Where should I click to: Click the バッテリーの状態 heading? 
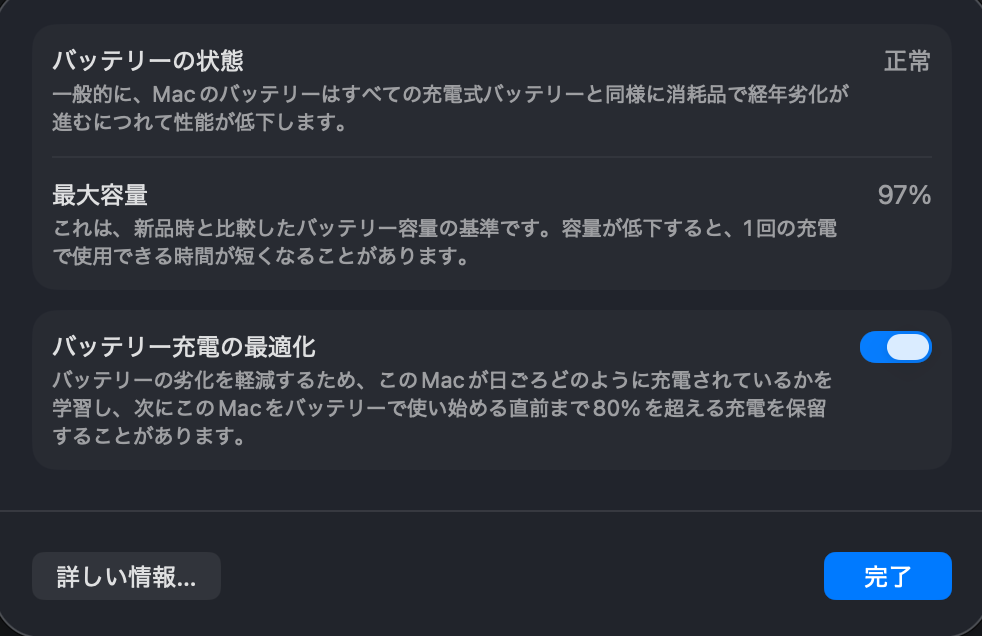click(x=147, y=61)
